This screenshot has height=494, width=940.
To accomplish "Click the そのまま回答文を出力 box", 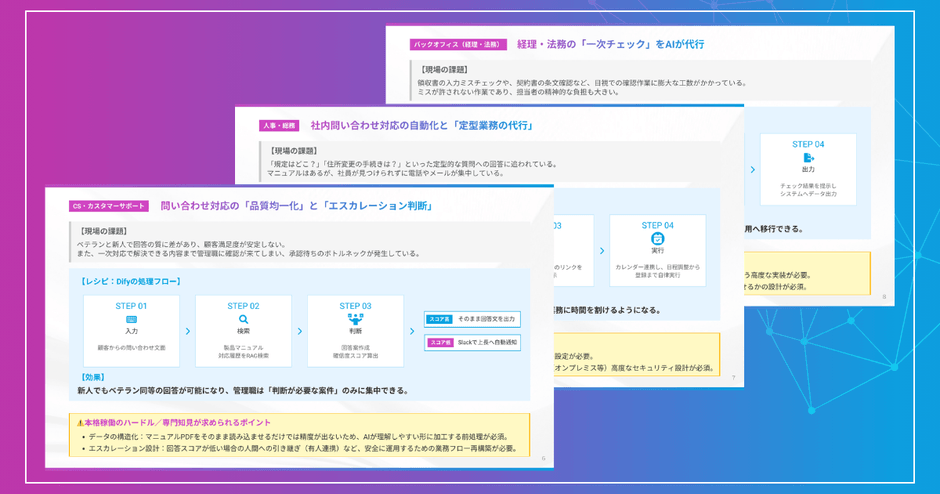I will [x=472, y=320].
